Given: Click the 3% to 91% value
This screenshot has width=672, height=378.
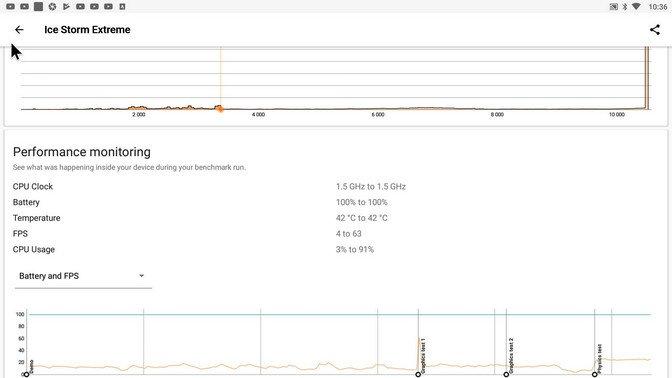Looking at the screenshot, I should [x=354, y=249].
